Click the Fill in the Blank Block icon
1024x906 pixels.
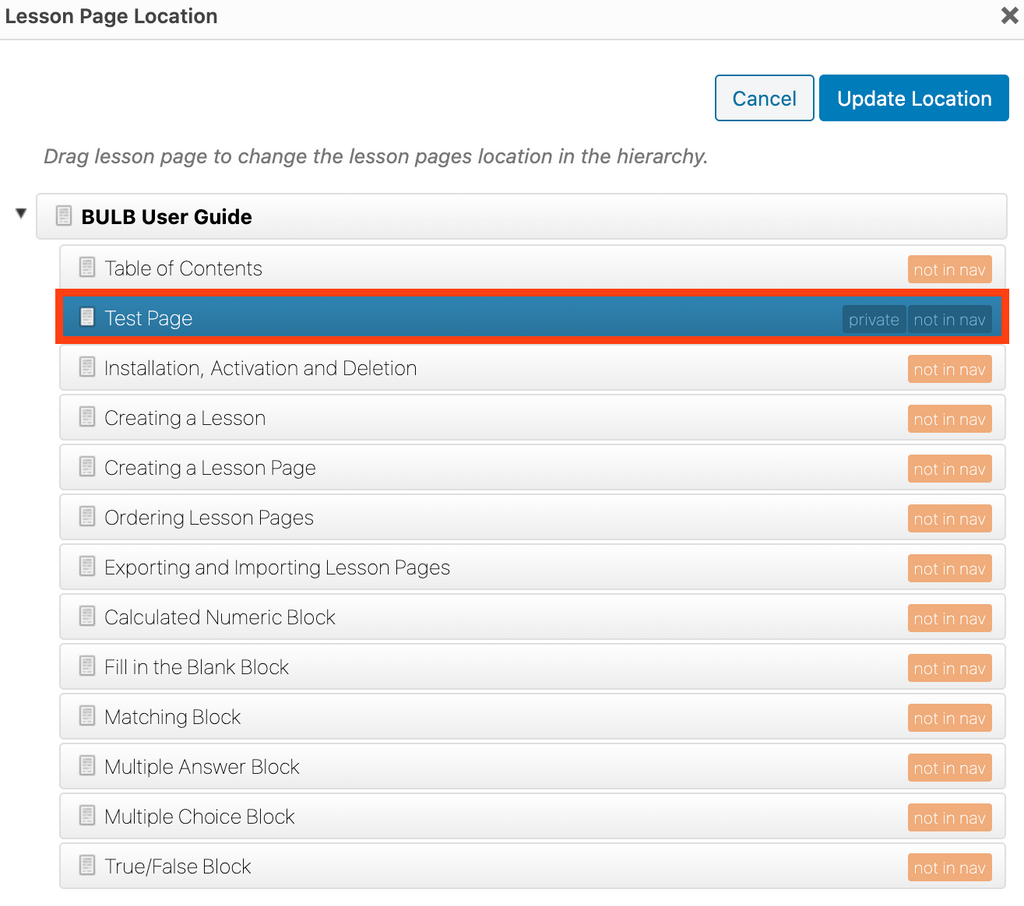87,666
